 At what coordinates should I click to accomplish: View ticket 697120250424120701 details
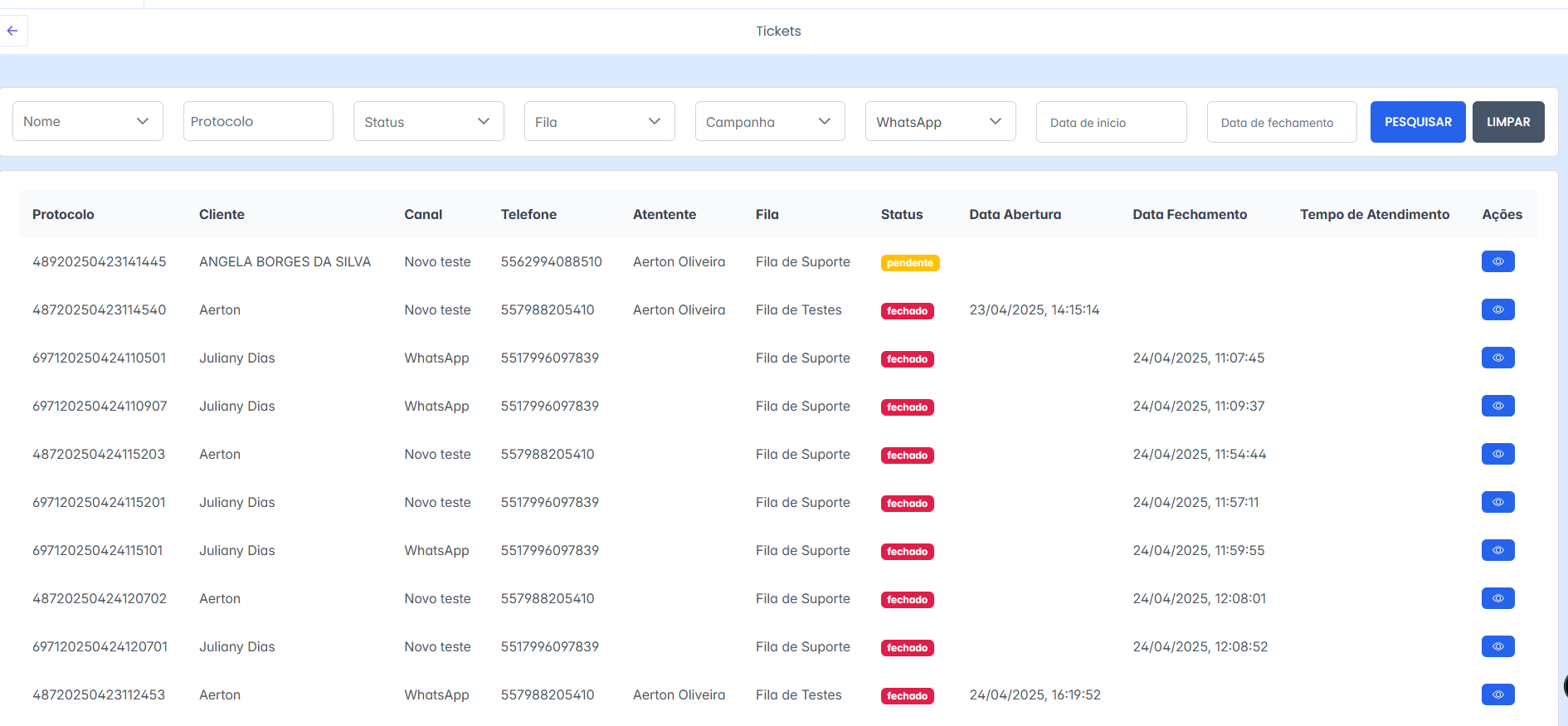pyautogui.click(x=1497, y=646)
